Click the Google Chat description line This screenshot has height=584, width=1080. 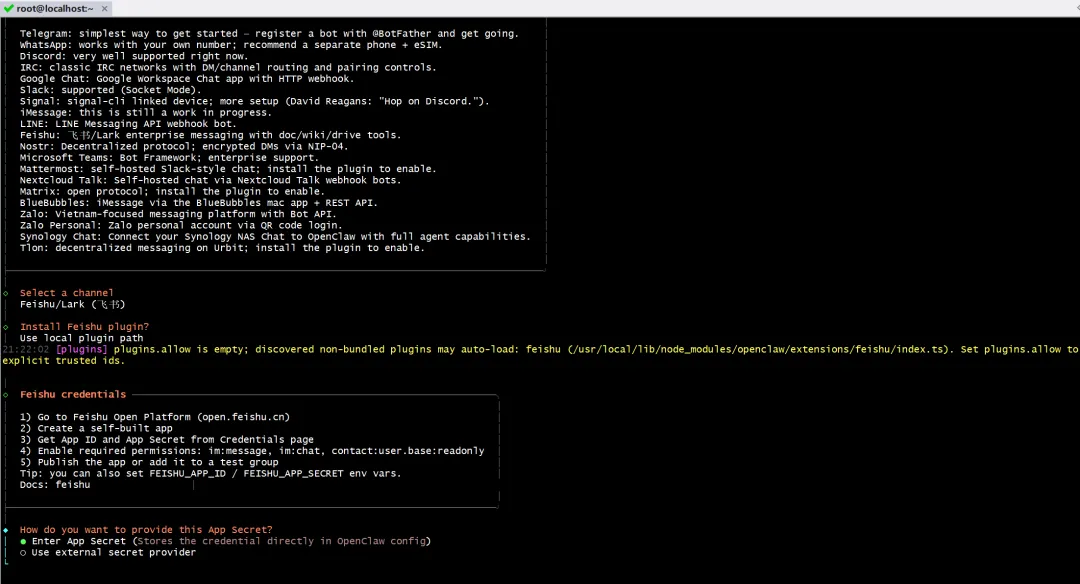[x=187, y=79]
